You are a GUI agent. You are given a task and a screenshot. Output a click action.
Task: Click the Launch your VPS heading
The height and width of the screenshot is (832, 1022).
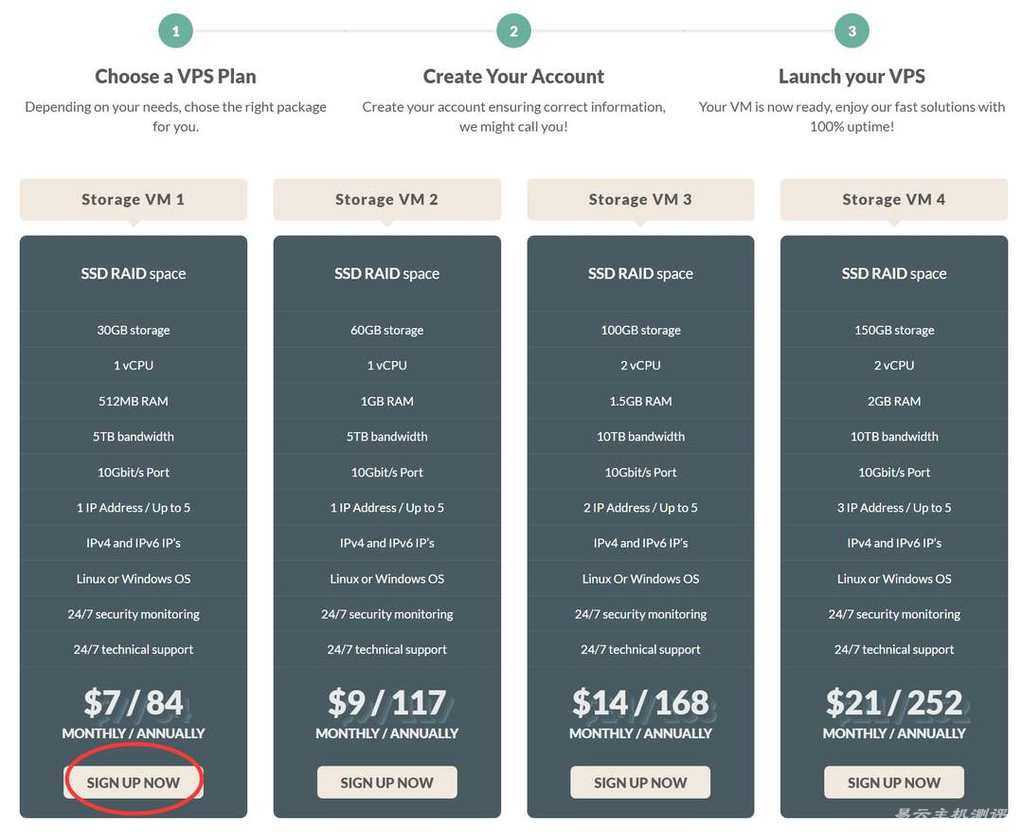[852, 76]
